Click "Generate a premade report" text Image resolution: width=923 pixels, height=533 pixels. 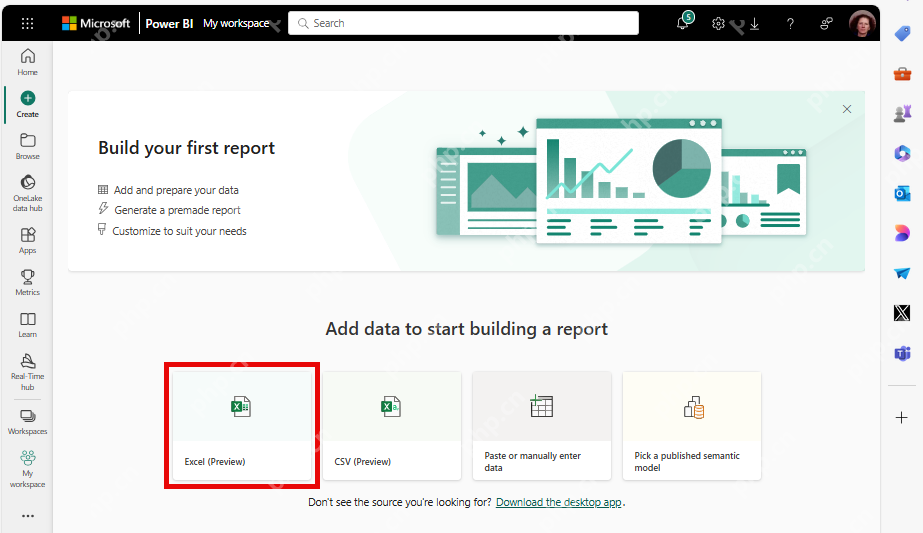coord(177,210)
